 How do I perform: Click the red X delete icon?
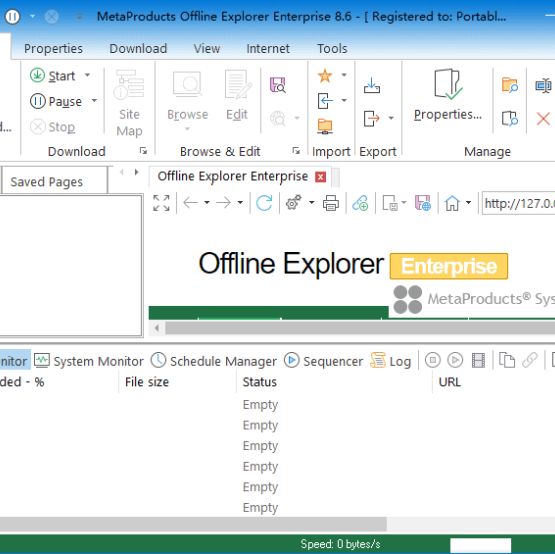(x=543, y=119)
